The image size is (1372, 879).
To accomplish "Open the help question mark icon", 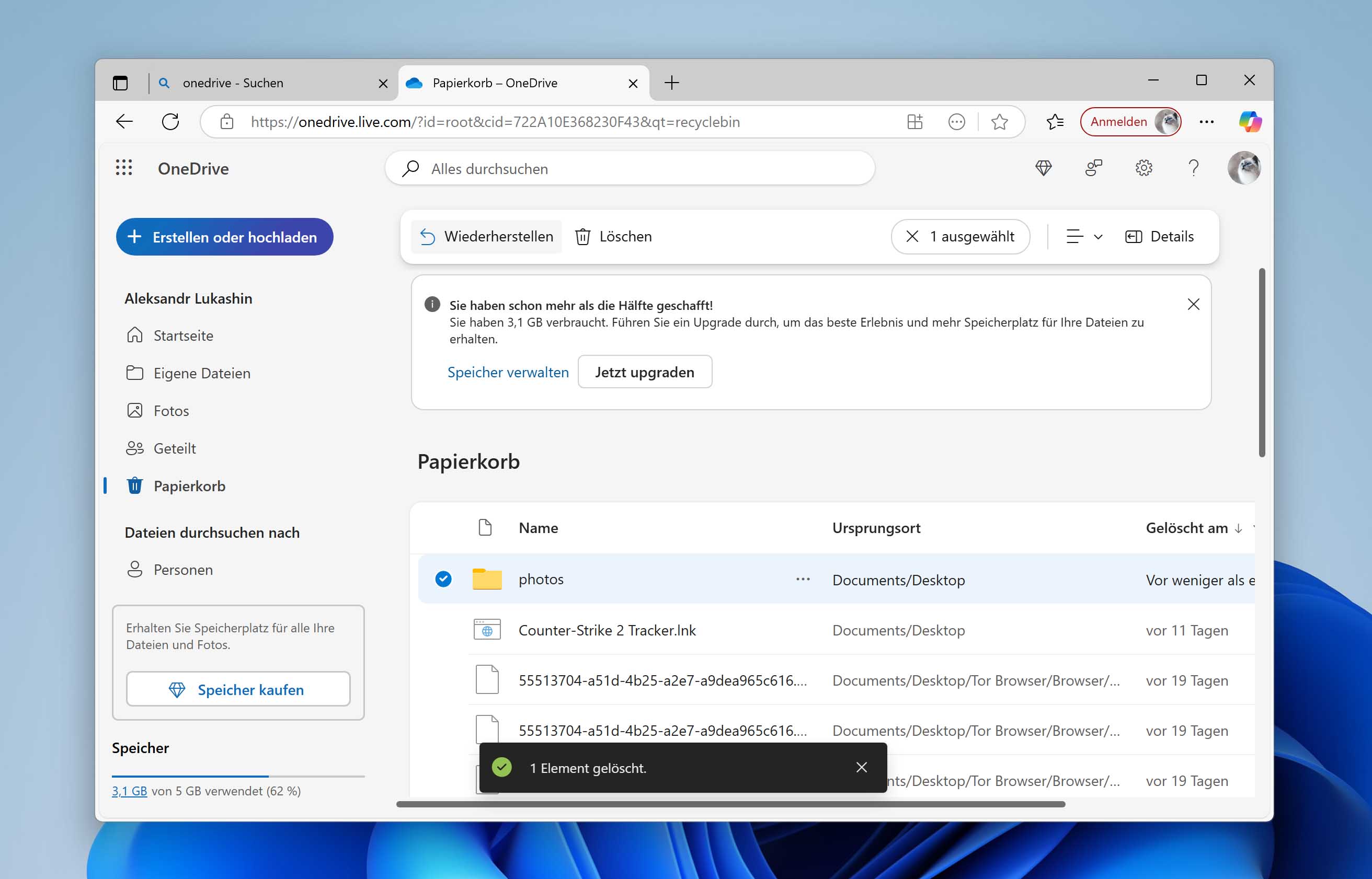I will pos(1193,168).
